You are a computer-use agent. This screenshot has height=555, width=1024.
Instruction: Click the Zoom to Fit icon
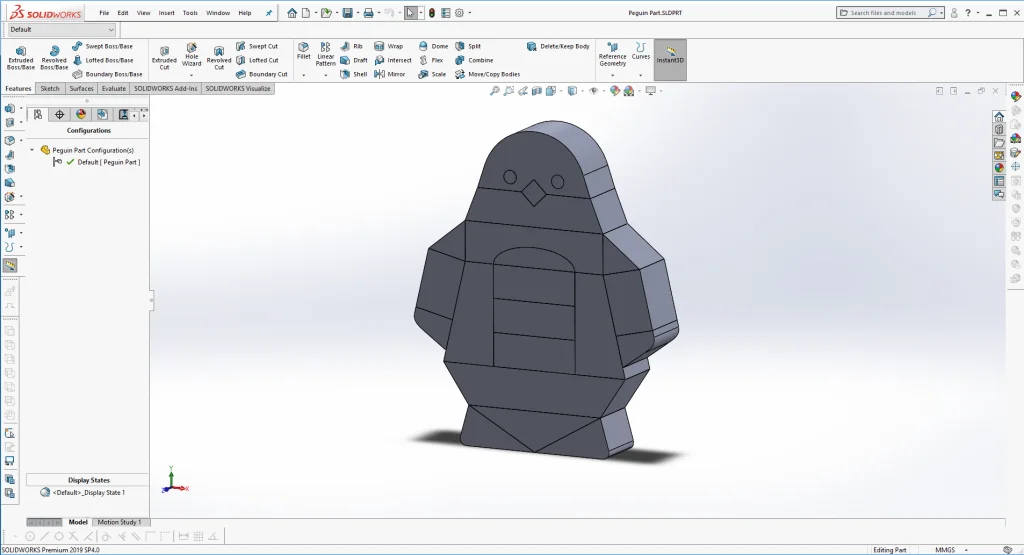click(494, 91)
